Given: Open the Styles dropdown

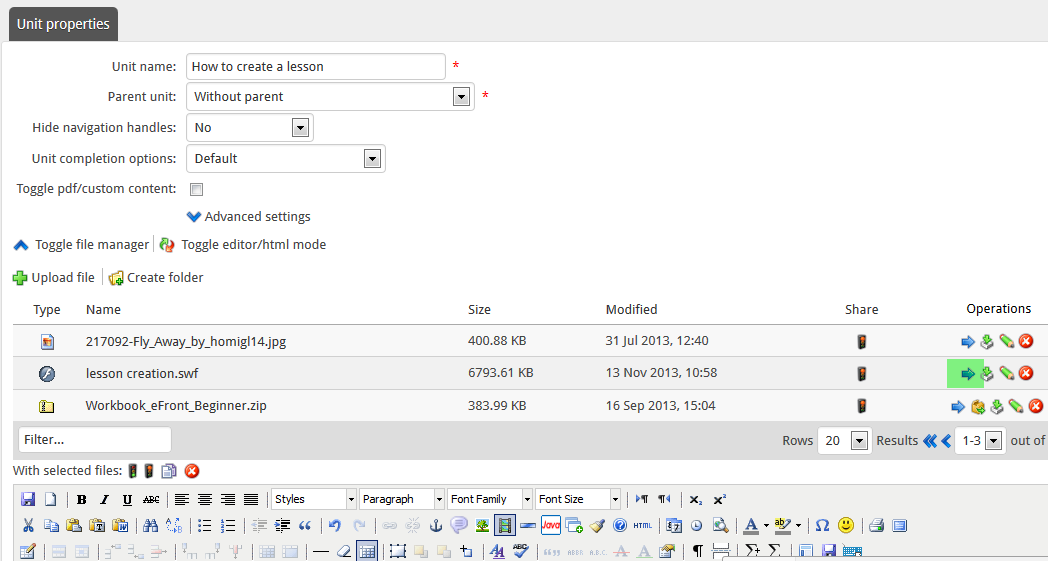Looking at the screenshot, I should coord(314,499).
